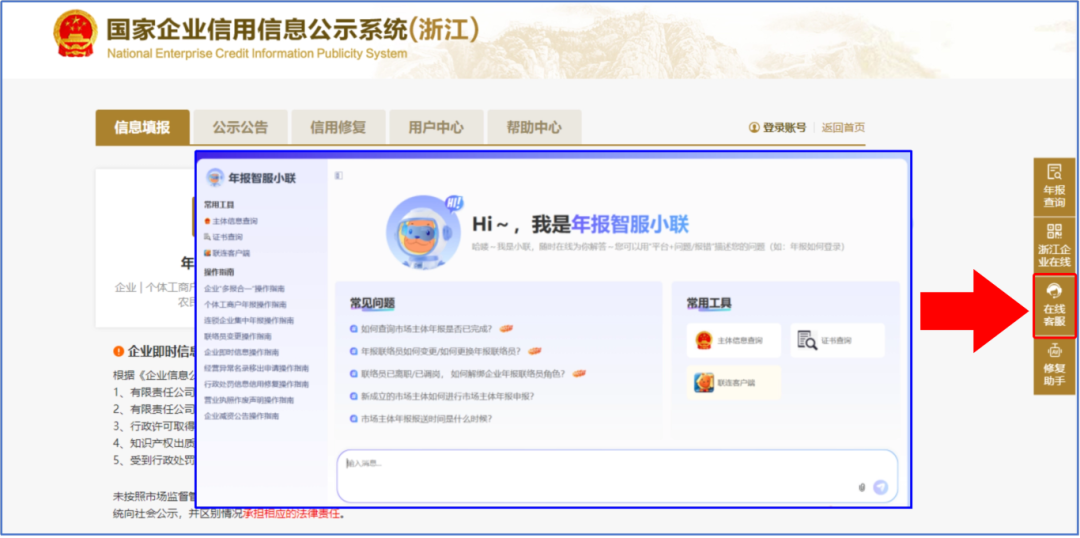Open the 在线客服 headset shortcut

coord(1054,306)
